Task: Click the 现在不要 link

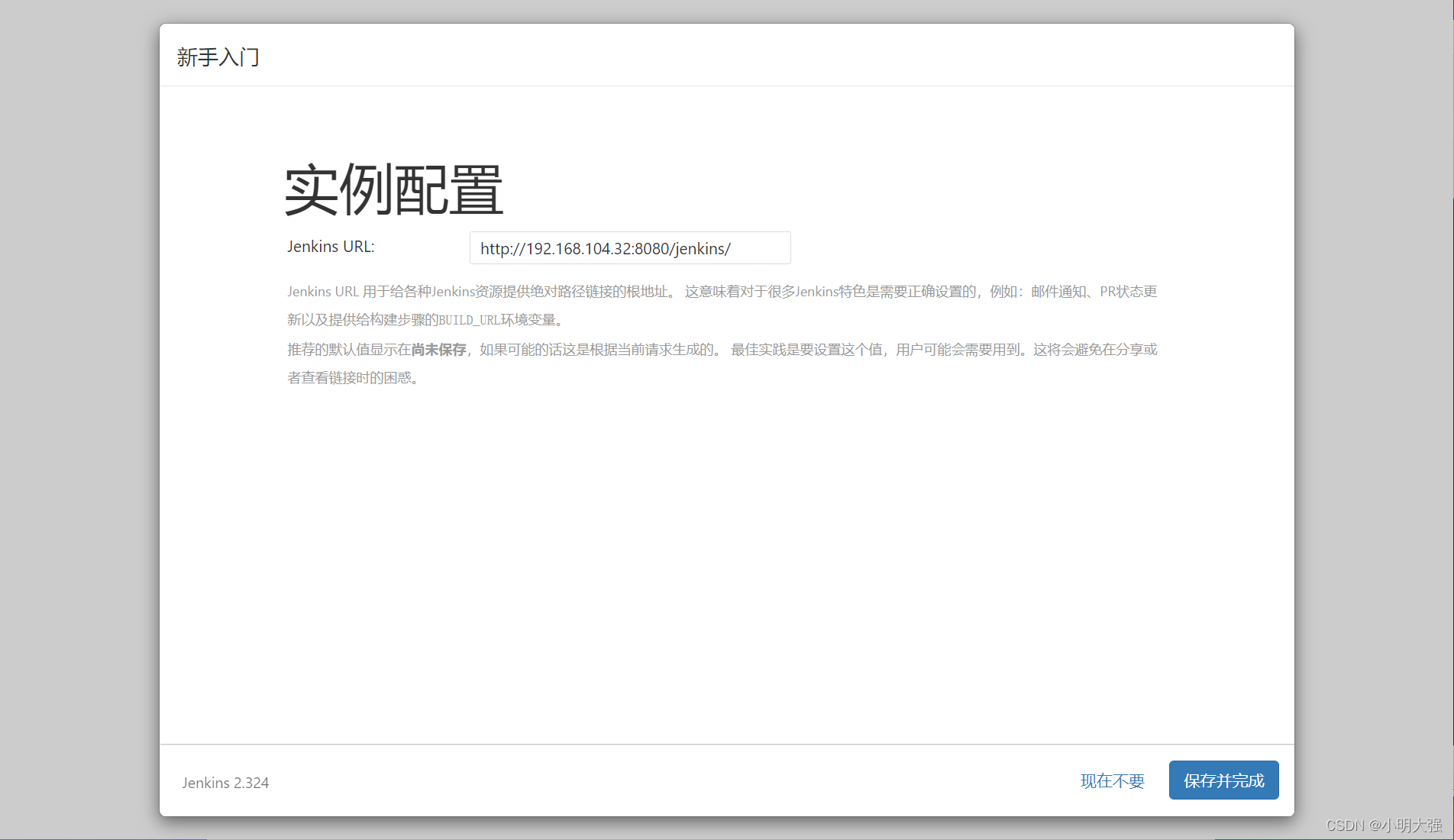Action: coord(1112,781)
